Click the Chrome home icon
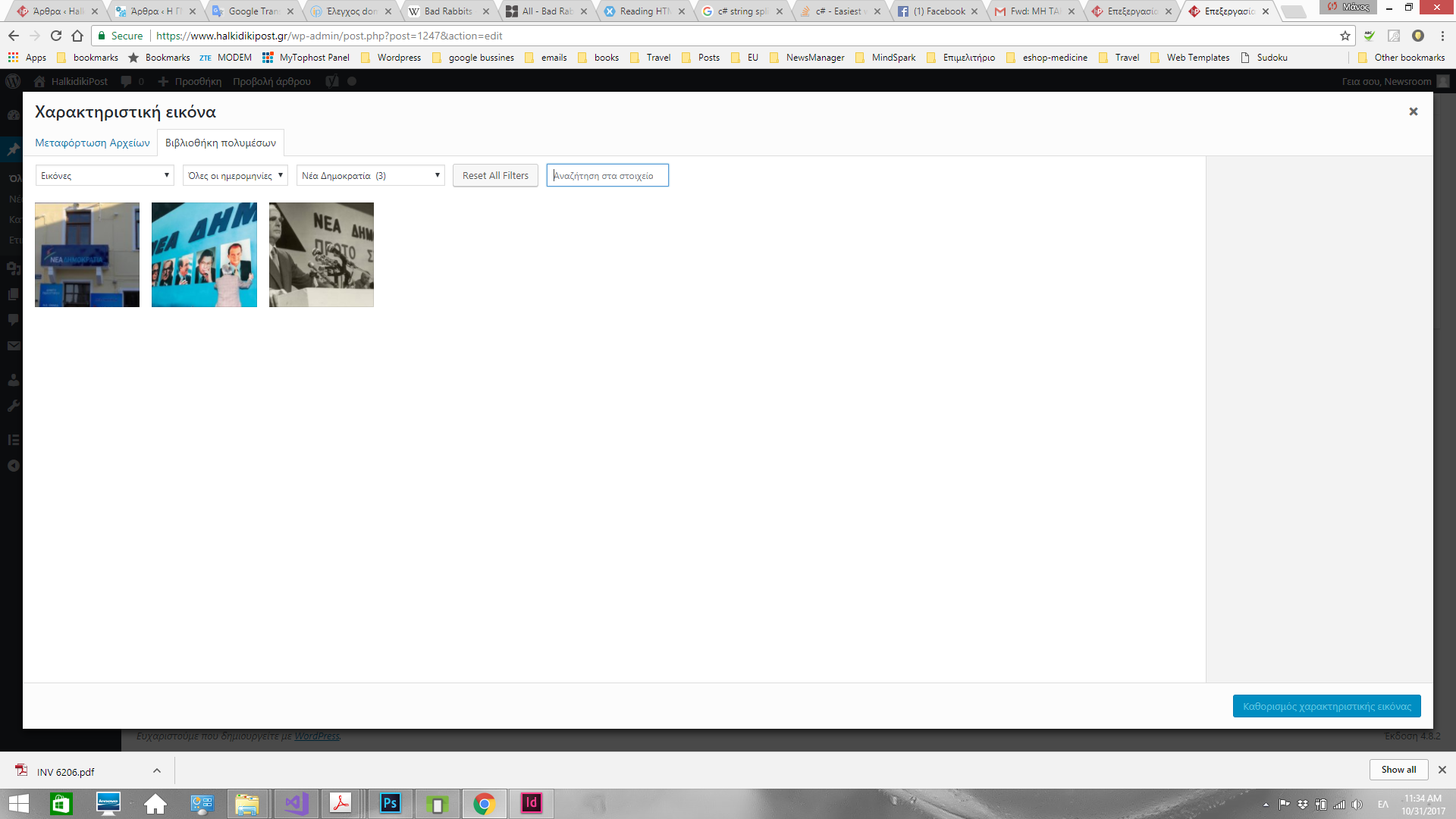The height and width of the screenshot is (819, 1456). click(x=77, y=36)
